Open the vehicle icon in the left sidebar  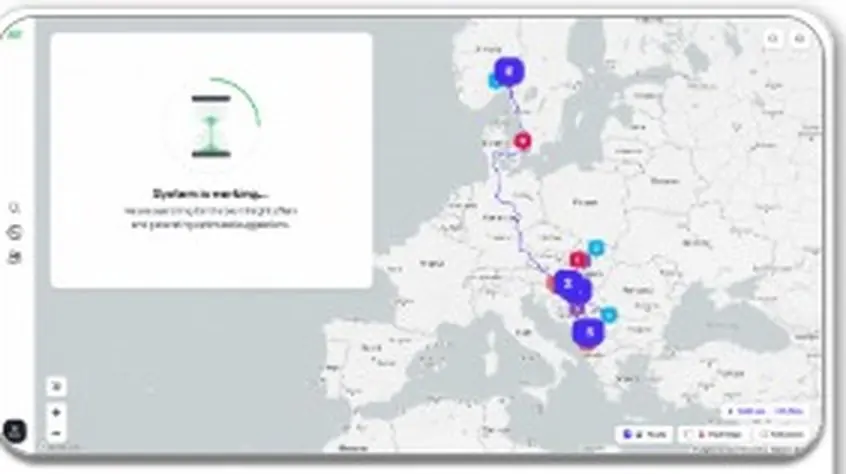tap(15, 257)
